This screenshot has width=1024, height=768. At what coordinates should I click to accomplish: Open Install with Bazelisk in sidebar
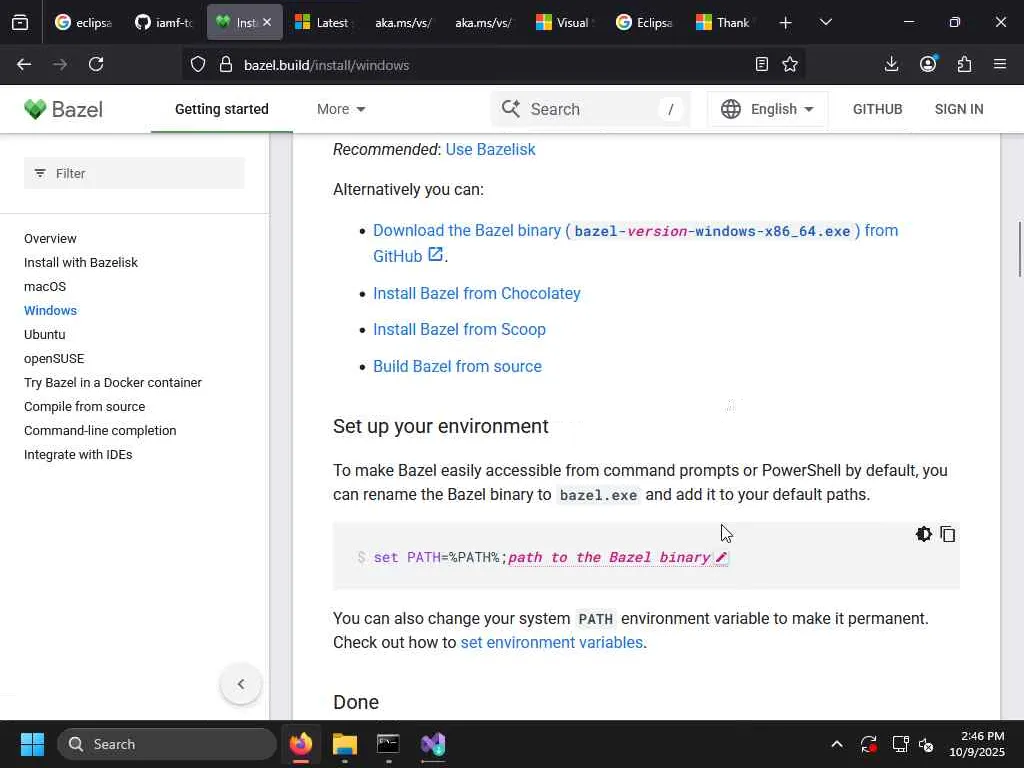(x=81, y=263)
